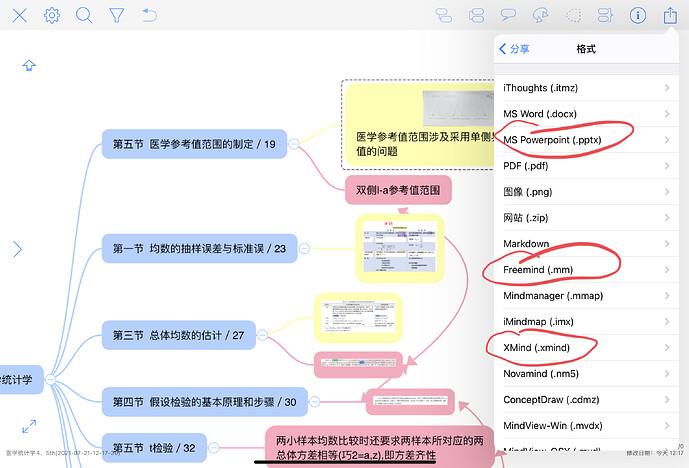Choose MS Powerpoint (.pptx) format
This screenshot has height=468, width=689.
(586, 140)
